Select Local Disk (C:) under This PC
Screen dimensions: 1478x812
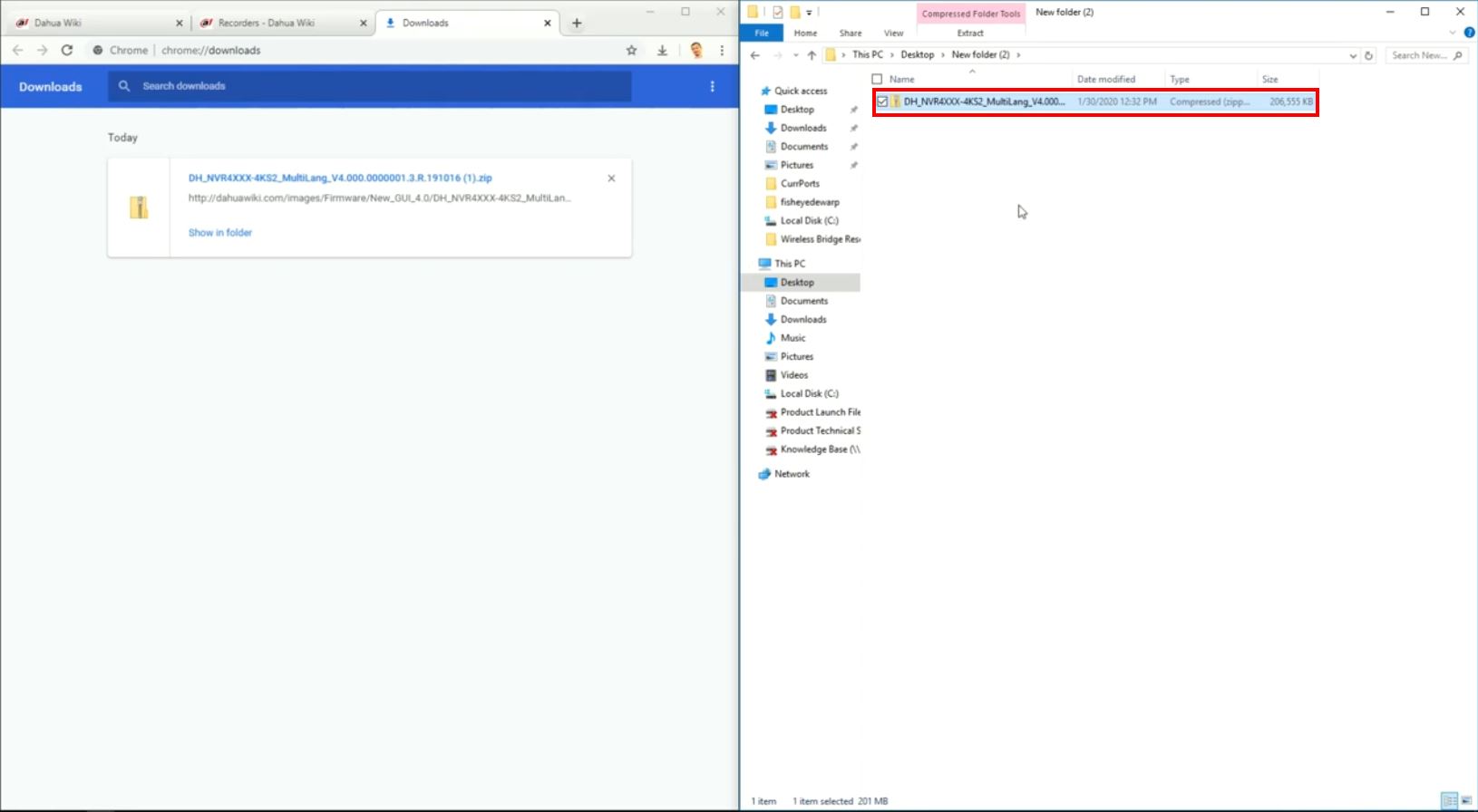click(809, 393)
